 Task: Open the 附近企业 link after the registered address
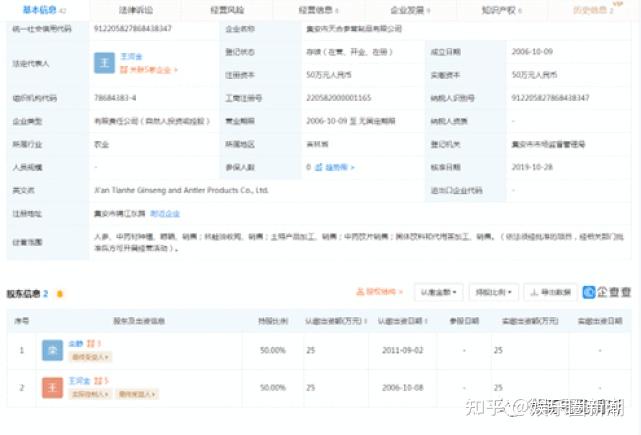pos(165,213)
